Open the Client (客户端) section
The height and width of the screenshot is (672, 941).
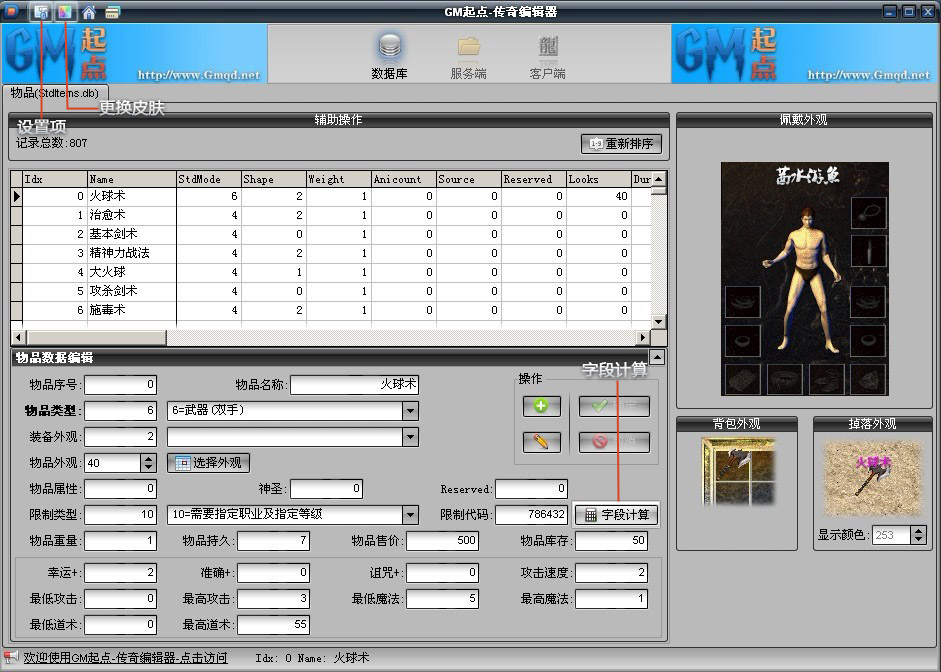click(x=547, y=55)
